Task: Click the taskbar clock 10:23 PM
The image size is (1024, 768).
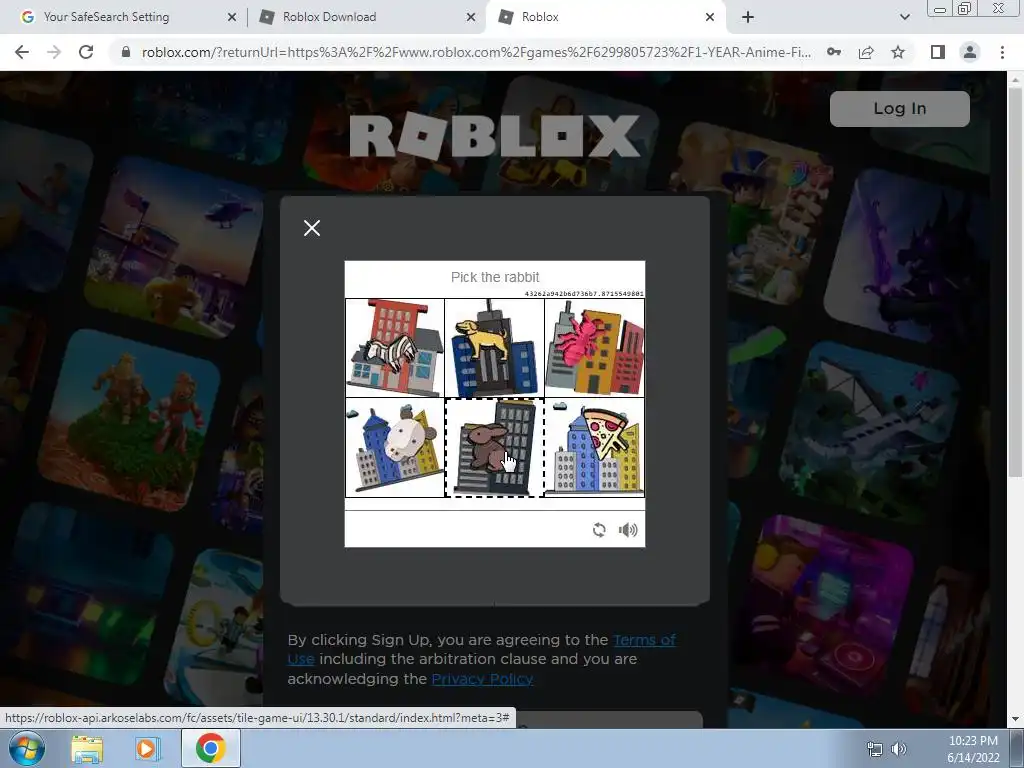Action: (x=973, y=741)
